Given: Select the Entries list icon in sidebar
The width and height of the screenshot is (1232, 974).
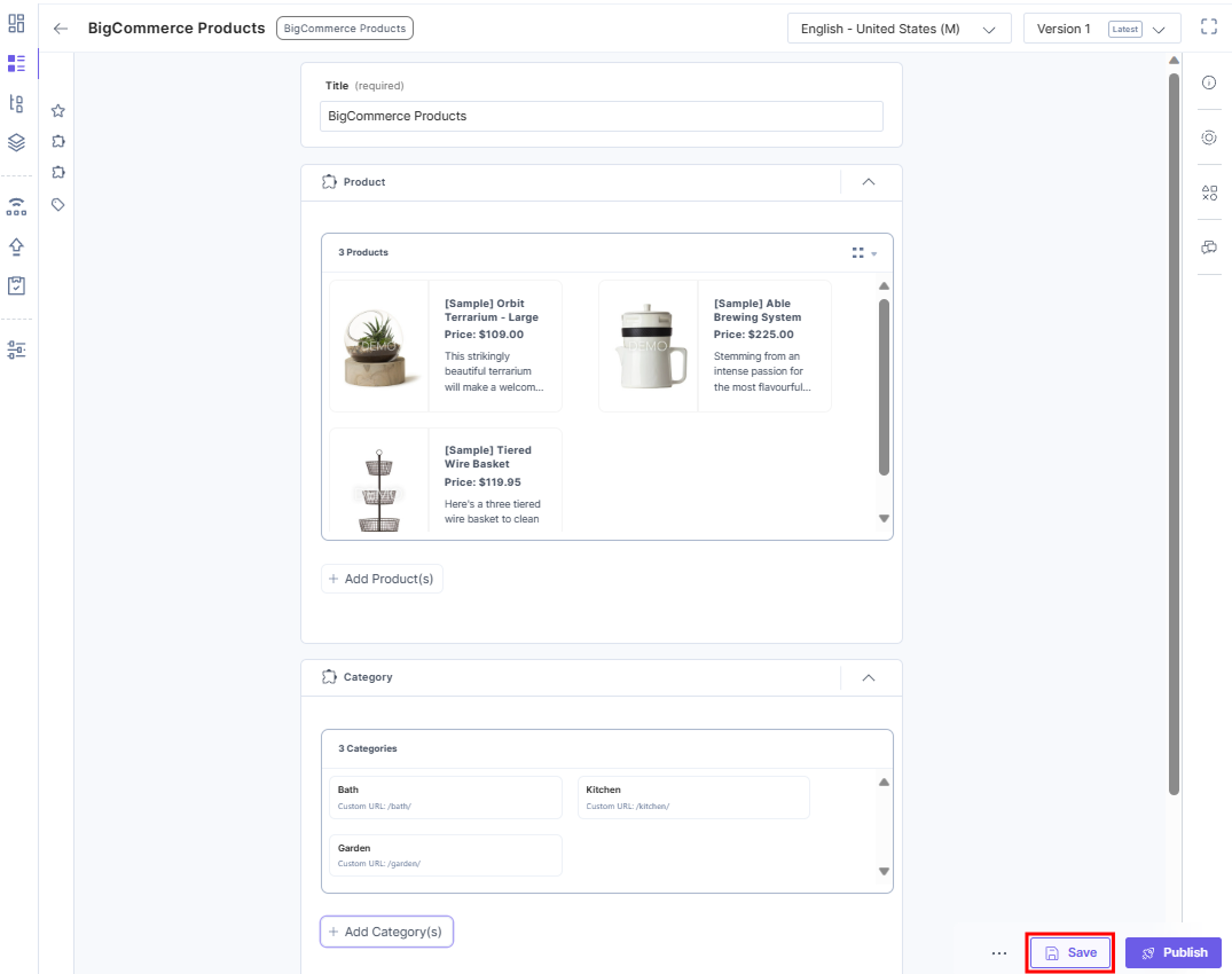Looking at the screenshot, I should (x=17, y=63).
